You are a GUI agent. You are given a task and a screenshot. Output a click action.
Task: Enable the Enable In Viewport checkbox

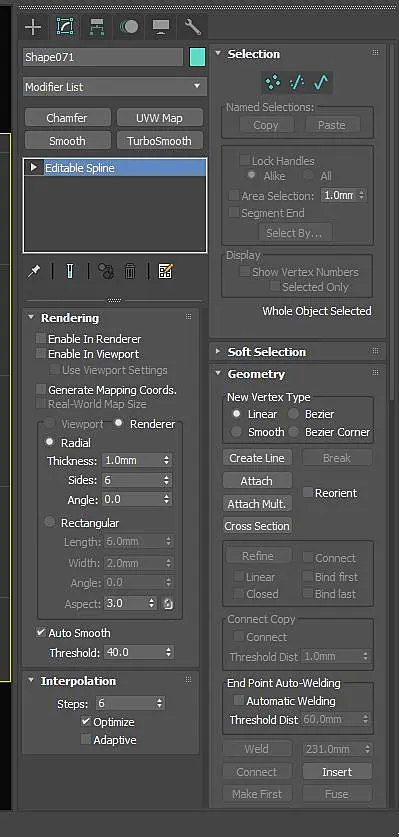(41, 353)
